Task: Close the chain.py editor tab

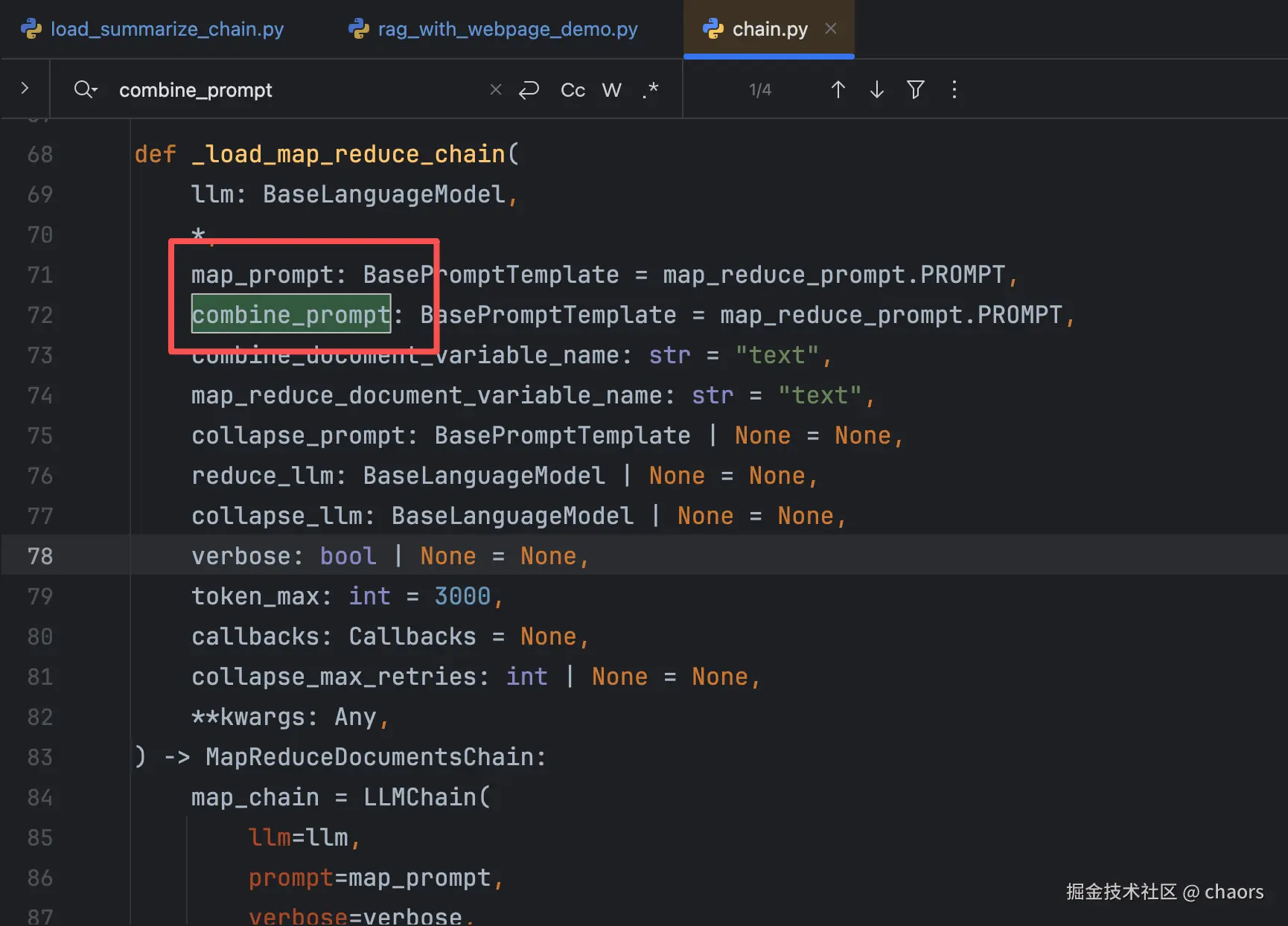Action: coord(831,28)
